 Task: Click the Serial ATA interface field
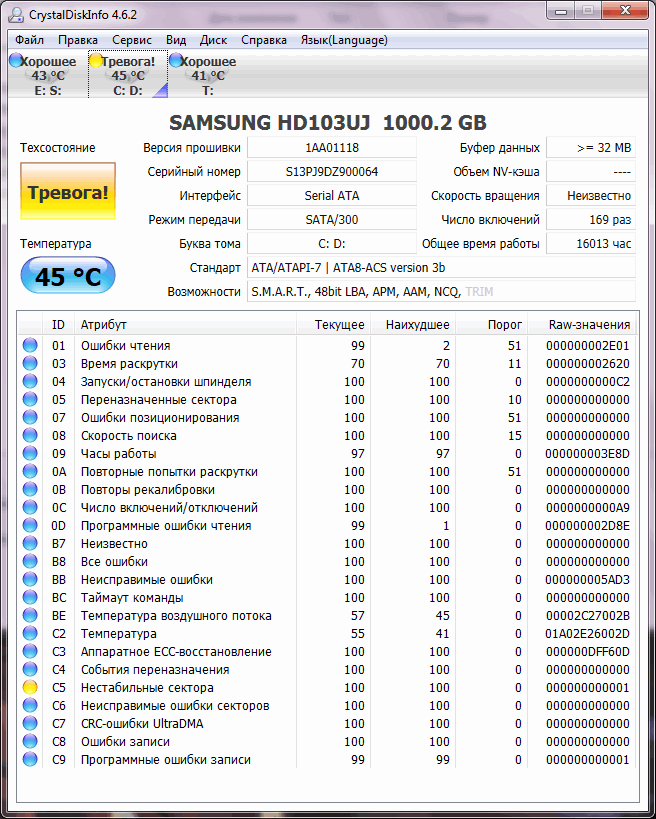pyautogui.click(x=332, y=196)
